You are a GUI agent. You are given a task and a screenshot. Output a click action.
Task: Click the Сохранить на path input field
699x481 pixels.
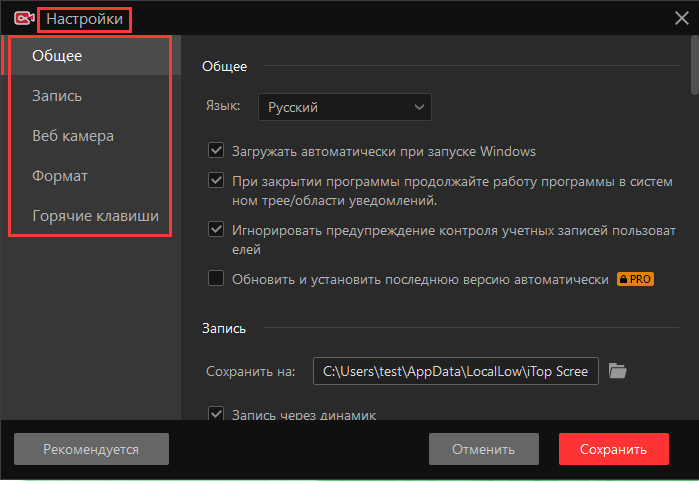[x=456, y=371]
